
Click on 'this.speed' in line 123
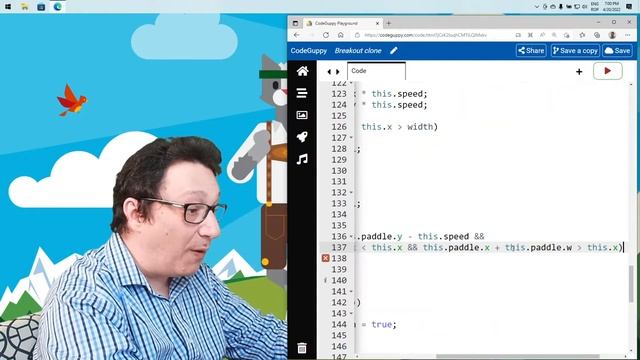click(x=397, y=94)
